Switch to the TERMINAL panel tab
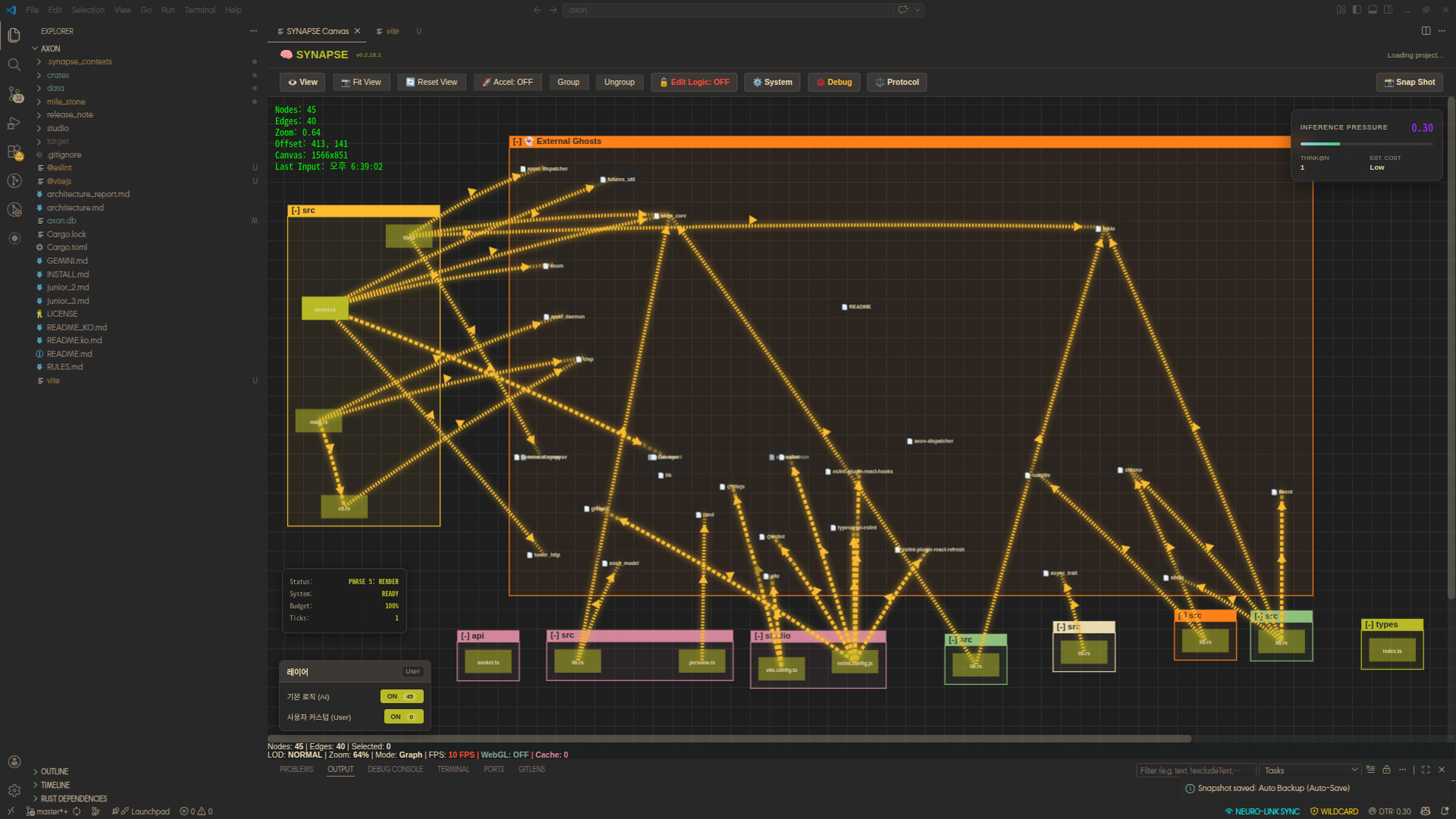Viewport: 1456px width, 819px height. pos(453,770)
